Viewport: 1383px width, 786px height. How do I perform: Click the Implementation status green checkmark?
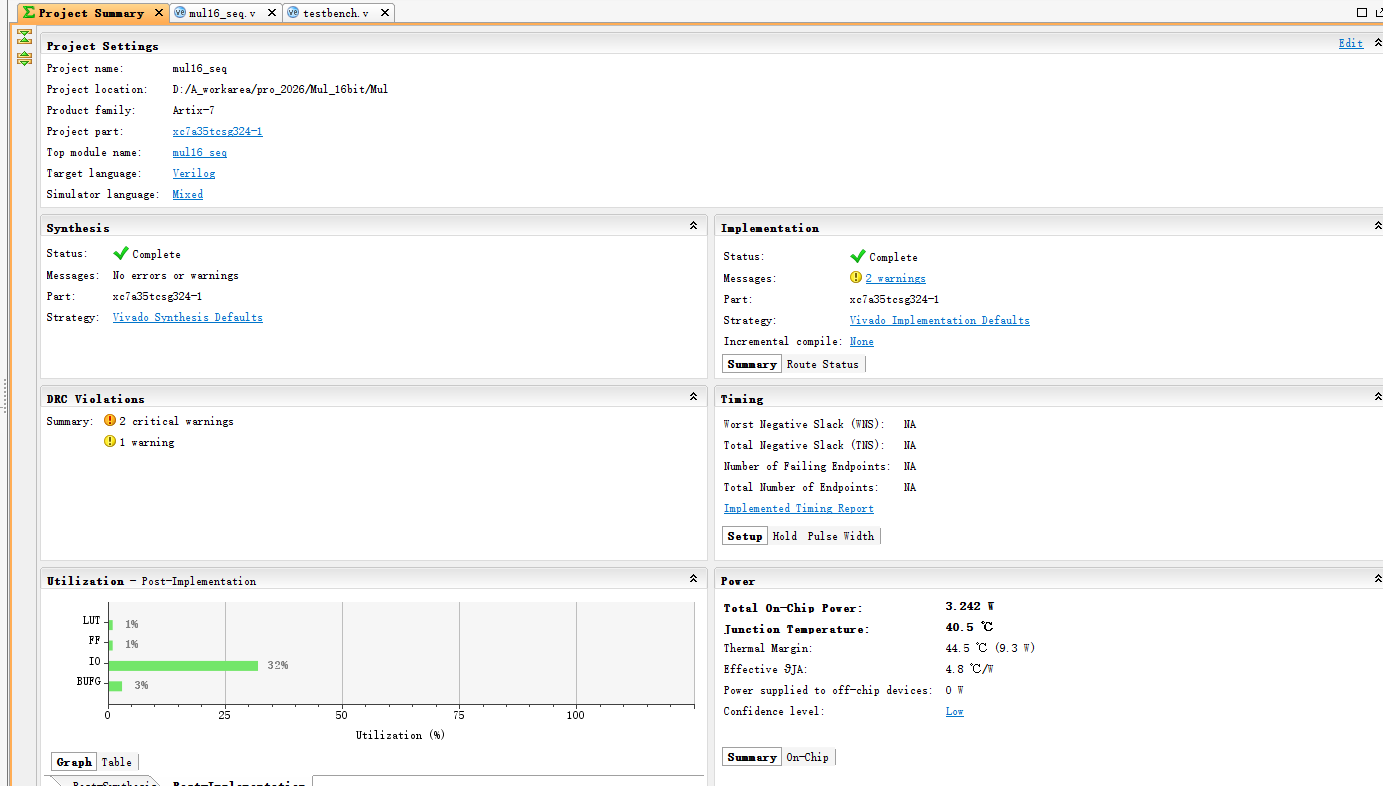pyautogui.click(x=857, y=257)
